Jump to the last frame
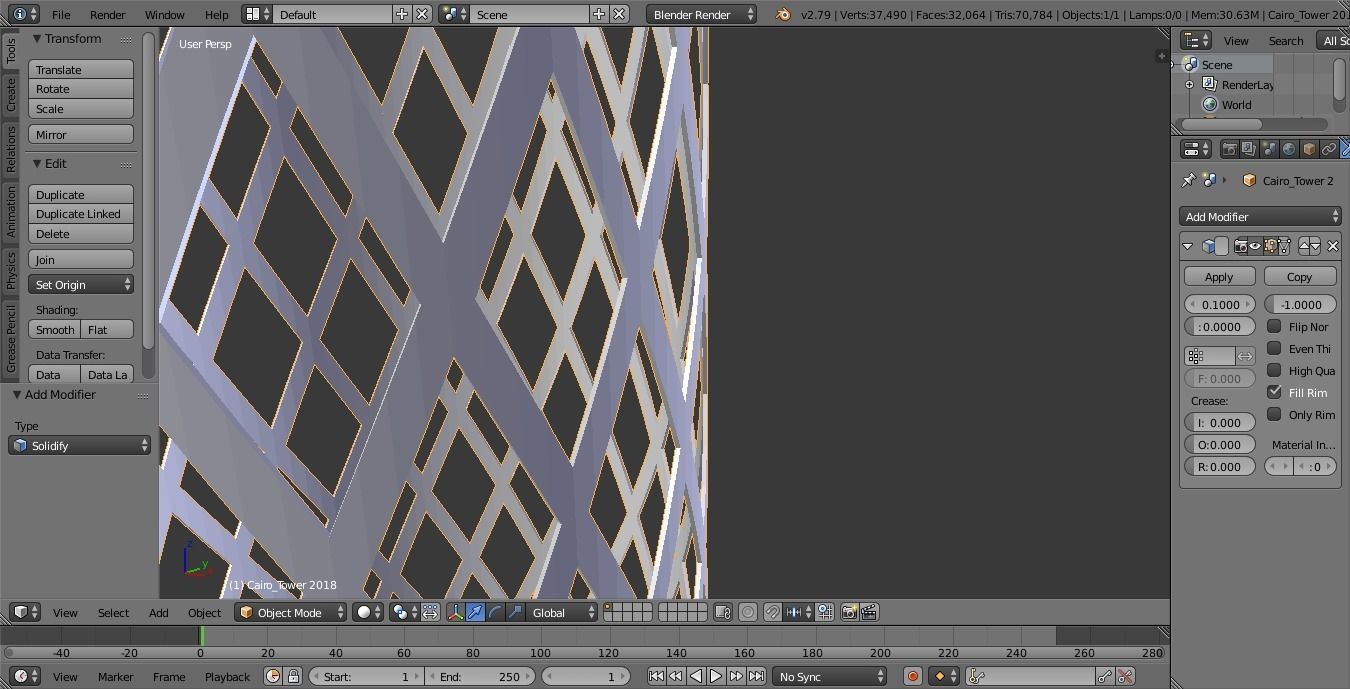The width and height of the screenshot is (1350, 689). (x=757, y=677)
